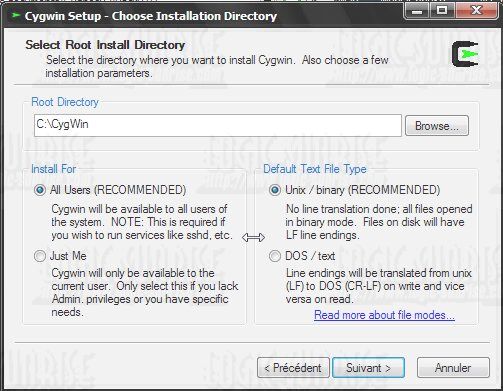Cancel setup with the Annuler button
Image resolution: width=503 pixels, height=391 pixels.
click(x=453, y=368)
